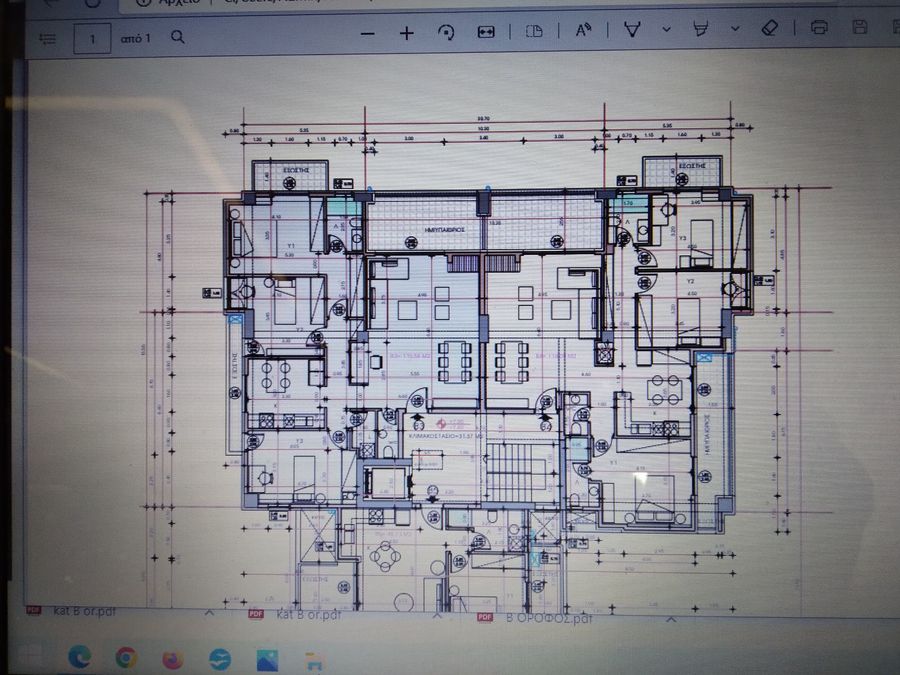Select the Draw pen tool
This screenshot has height=675, width=900.
[x=632, y=29]
